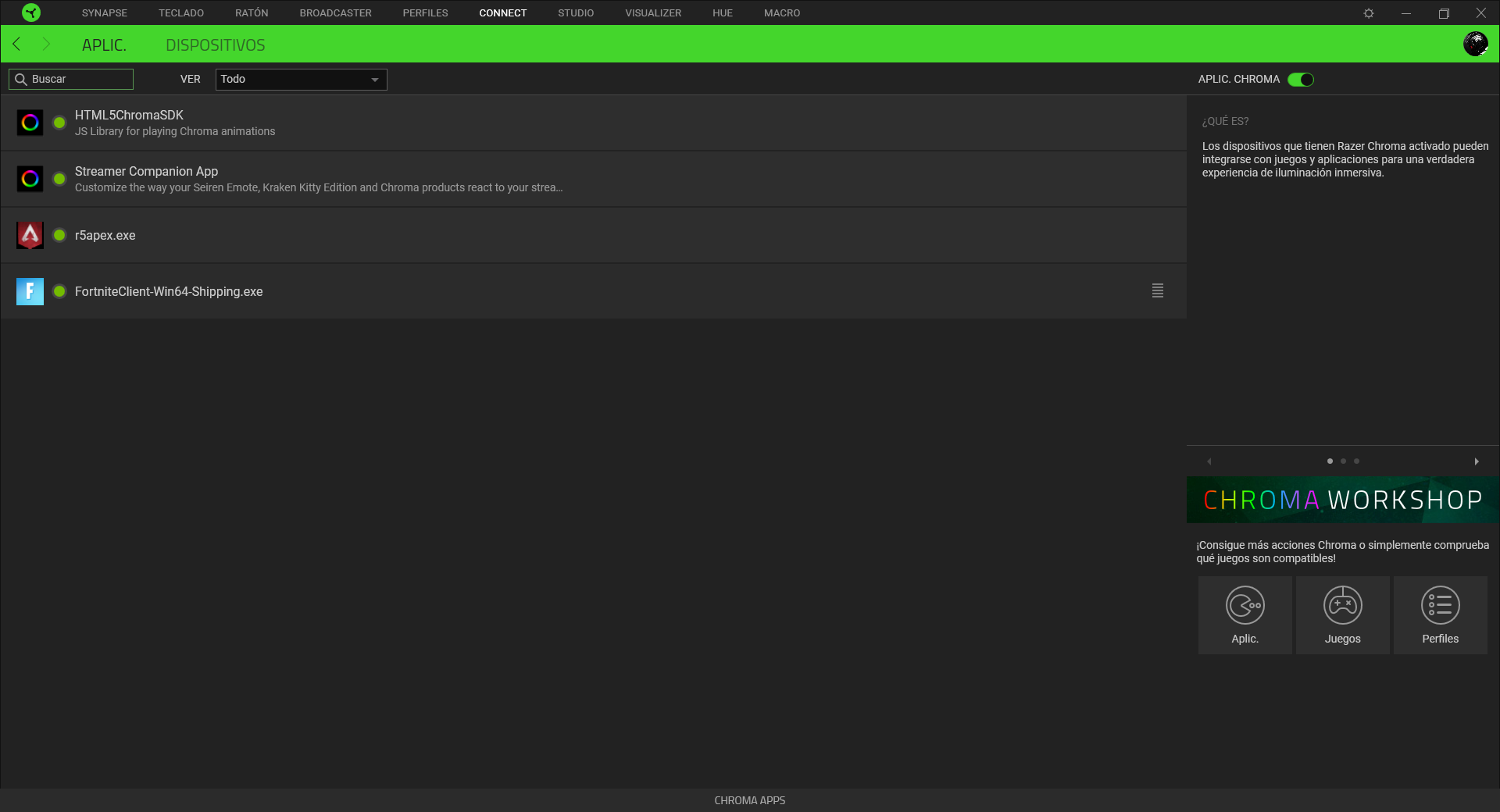Click the Streamer Companion App icon

click(x=30, y=179)
